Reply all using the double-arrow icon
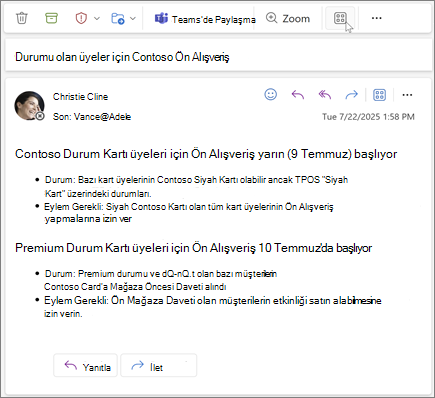Viewport: 435px width, 398px height. pyautogui.click(x=325, y=95)
